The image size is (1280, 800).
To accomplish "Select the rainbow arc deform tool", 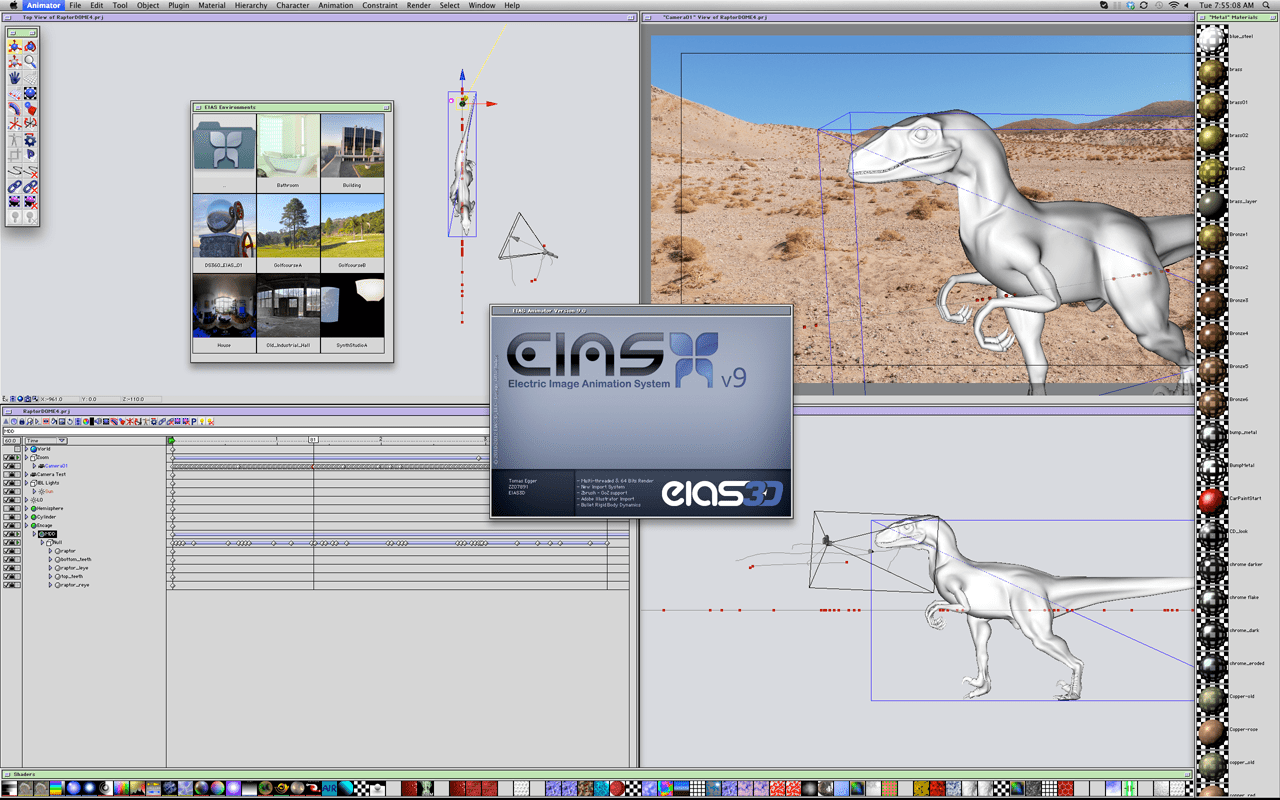I will 15,109.
